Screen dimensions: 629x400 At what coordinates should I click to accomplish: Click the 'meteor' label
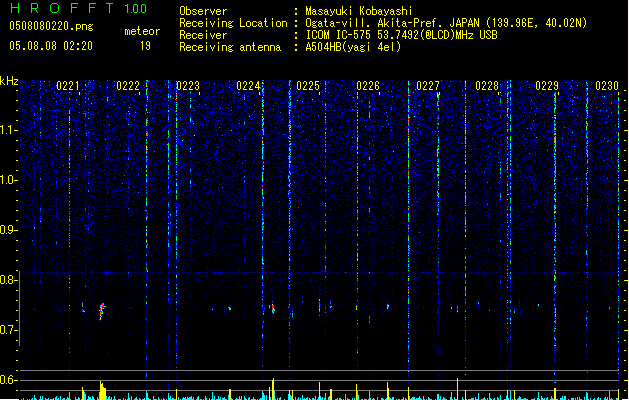point(142,31)
